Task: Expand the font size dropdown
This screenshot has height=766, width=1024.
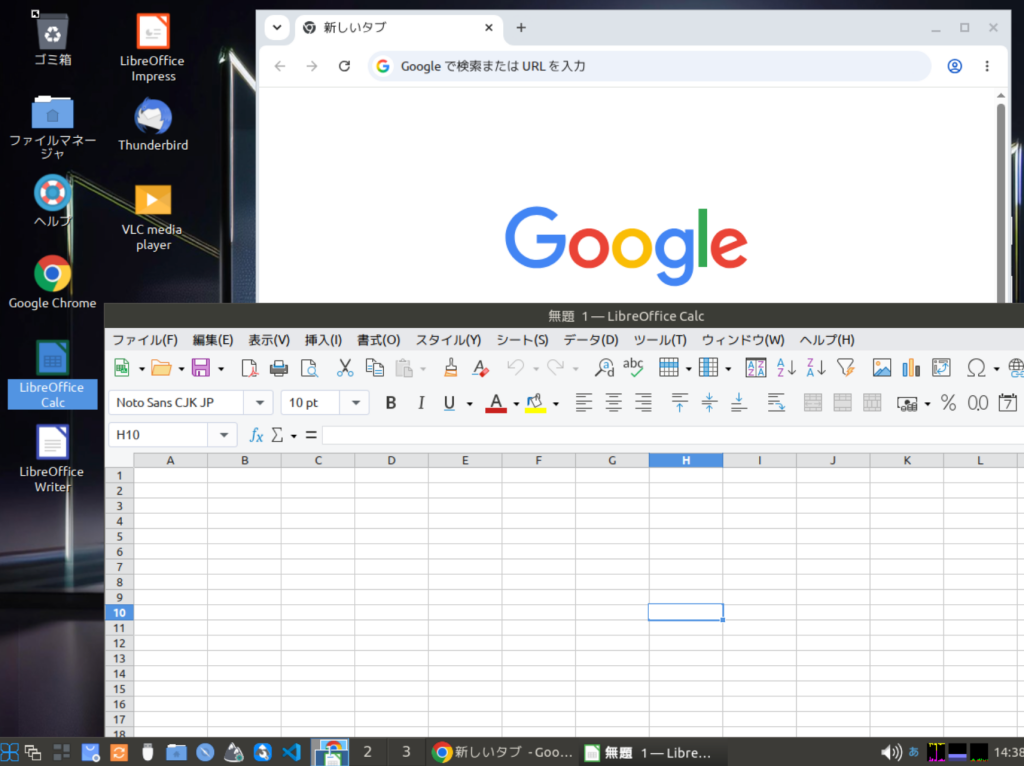Action: pos(355,403)
